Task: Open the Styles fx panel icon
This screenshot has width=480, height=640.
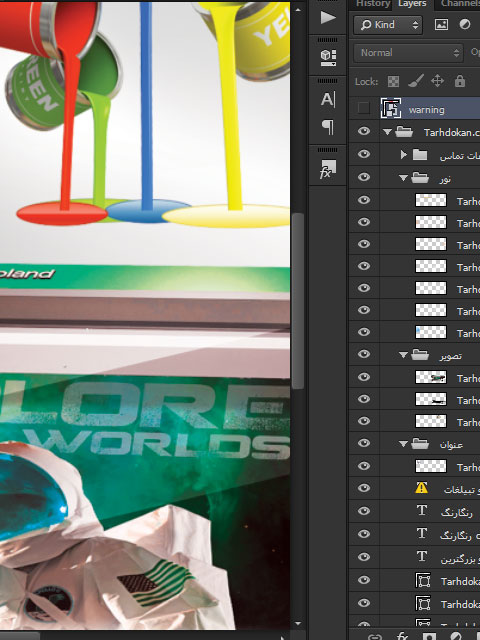Action: [x=328, y=169]
